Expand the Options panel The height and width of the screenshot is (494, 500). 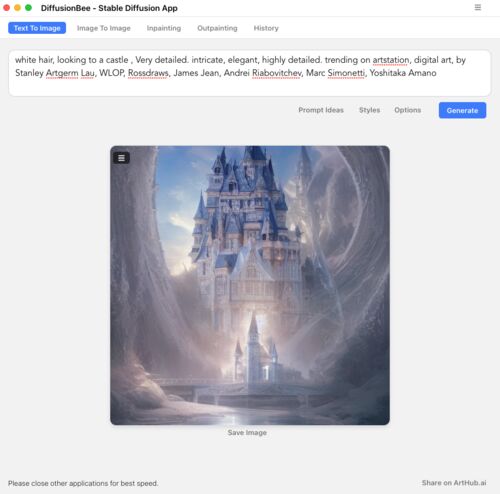(x=407, y=110)
